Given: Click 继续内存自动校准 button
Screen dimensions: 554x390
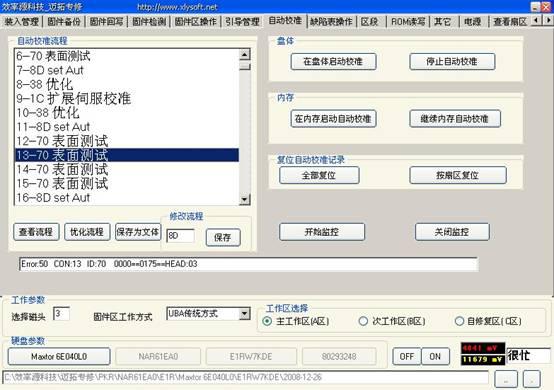Looking at the screenshot, I should pyautogui.click(x=455, y=119).
